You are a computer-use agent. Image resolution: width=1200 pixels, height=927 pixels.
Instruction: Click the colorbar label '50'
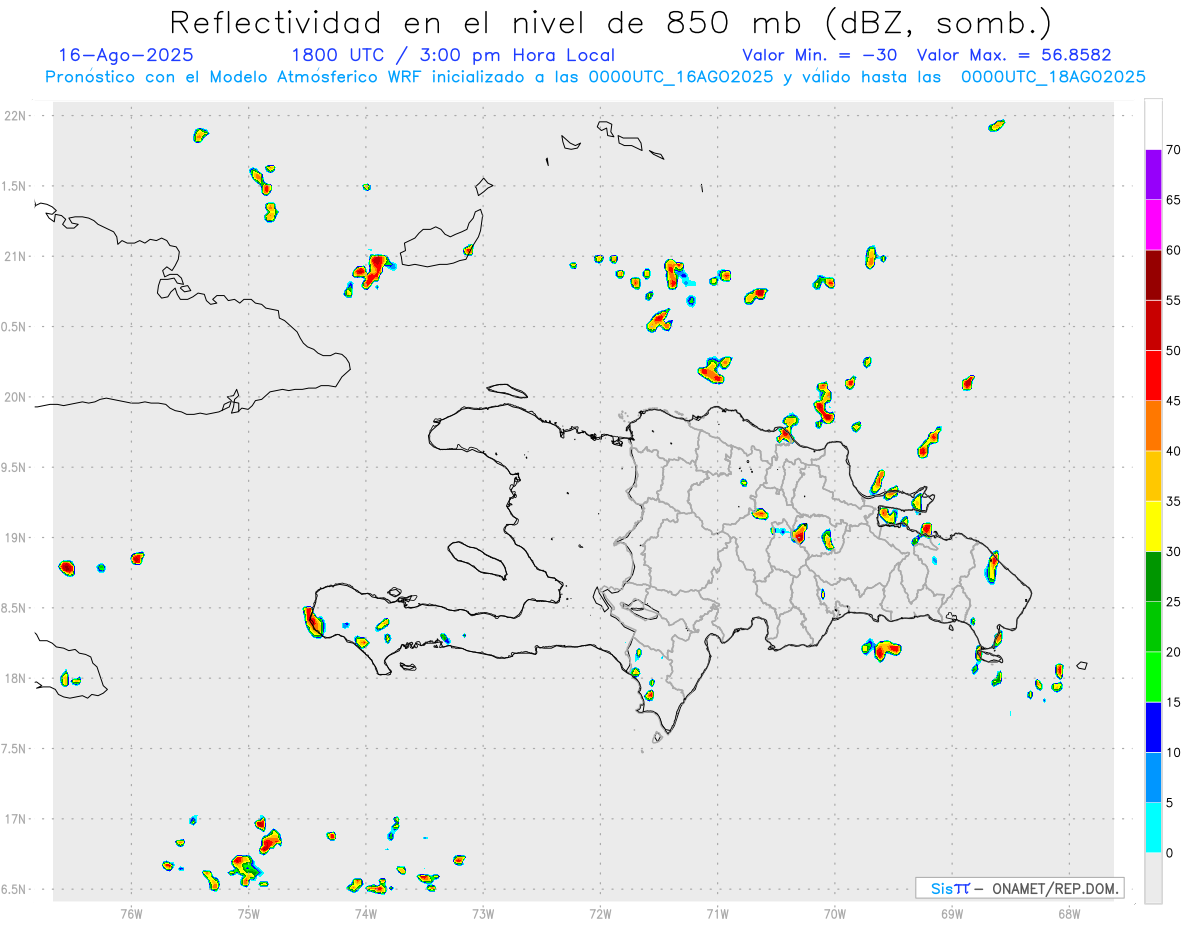pyautogui.click(x=1173, y=351)
